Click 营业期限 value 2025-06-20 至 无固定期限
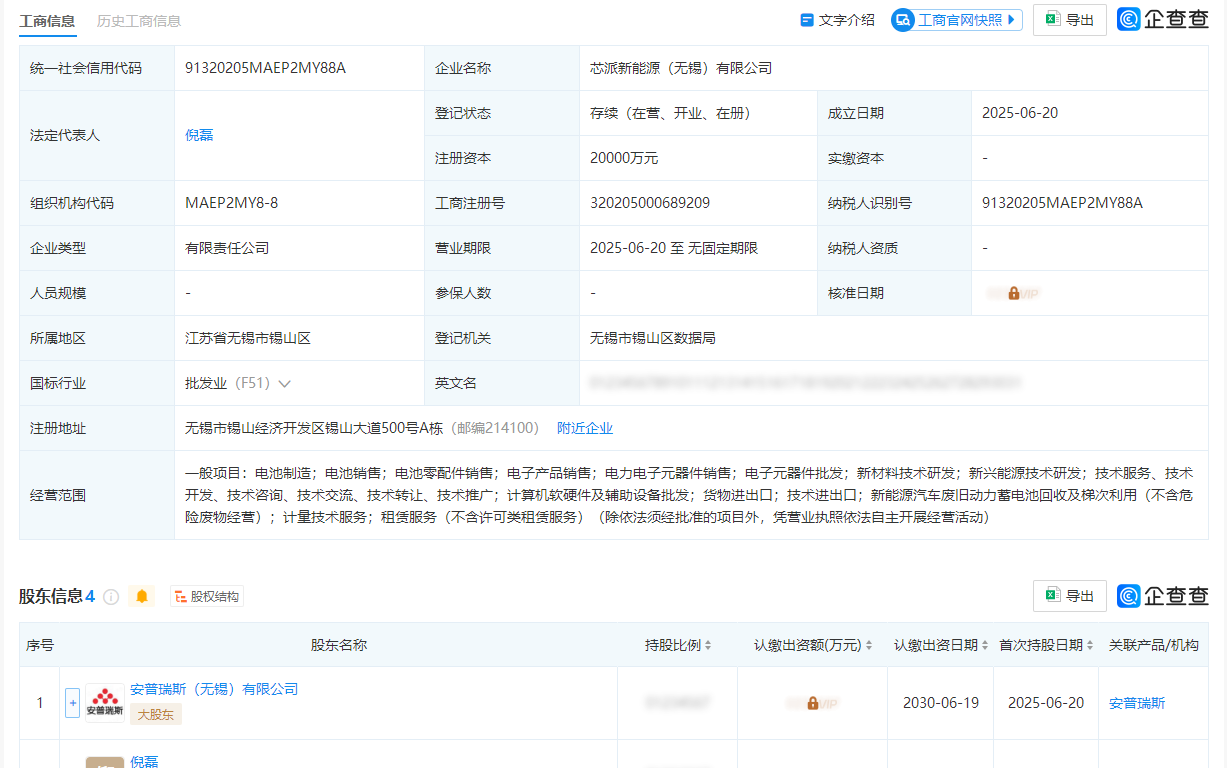This screenshot has width=1227, height=768. coord(674,248)
